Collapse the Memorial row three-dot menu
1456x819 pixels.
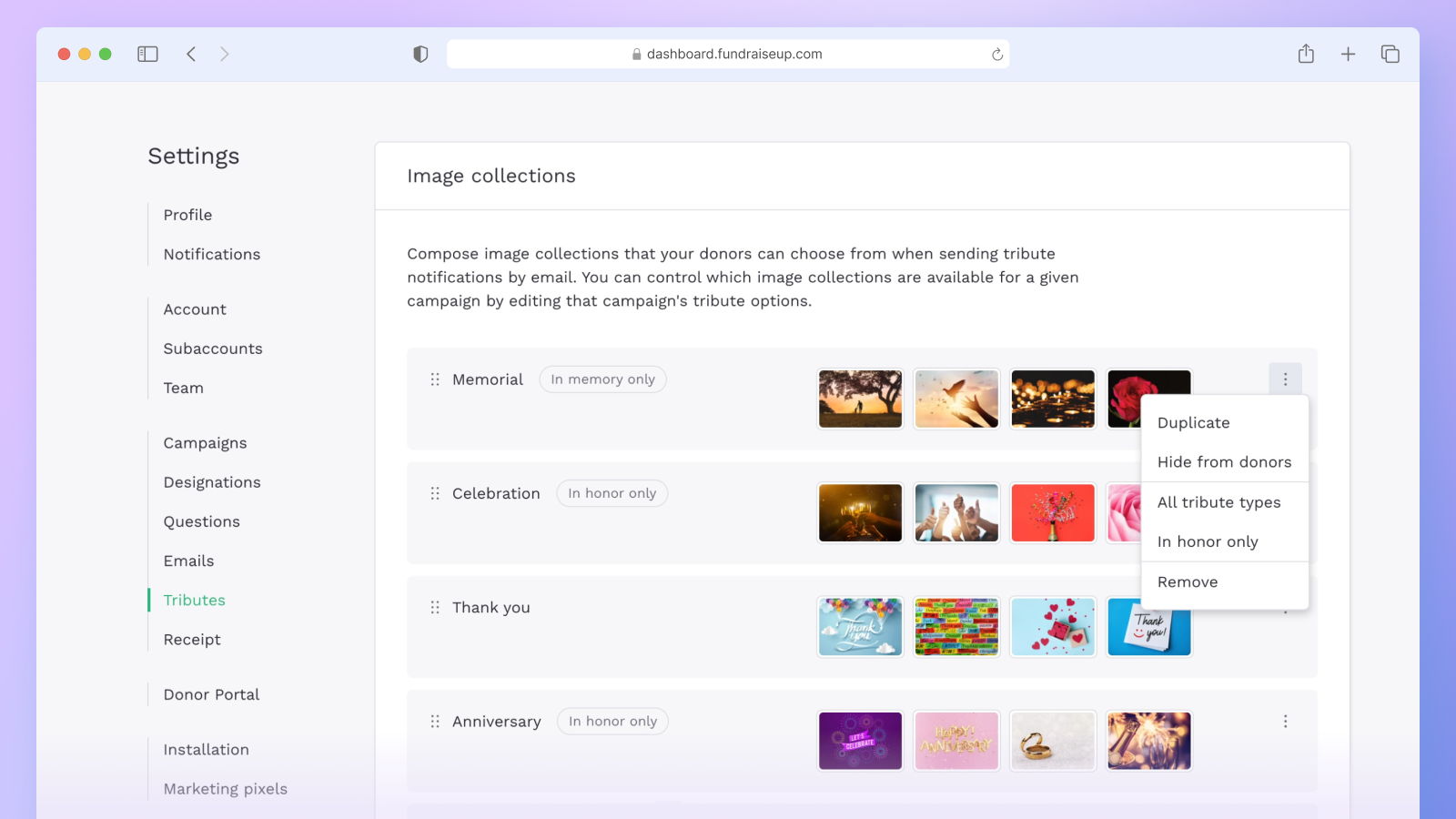click(1285, 379)
